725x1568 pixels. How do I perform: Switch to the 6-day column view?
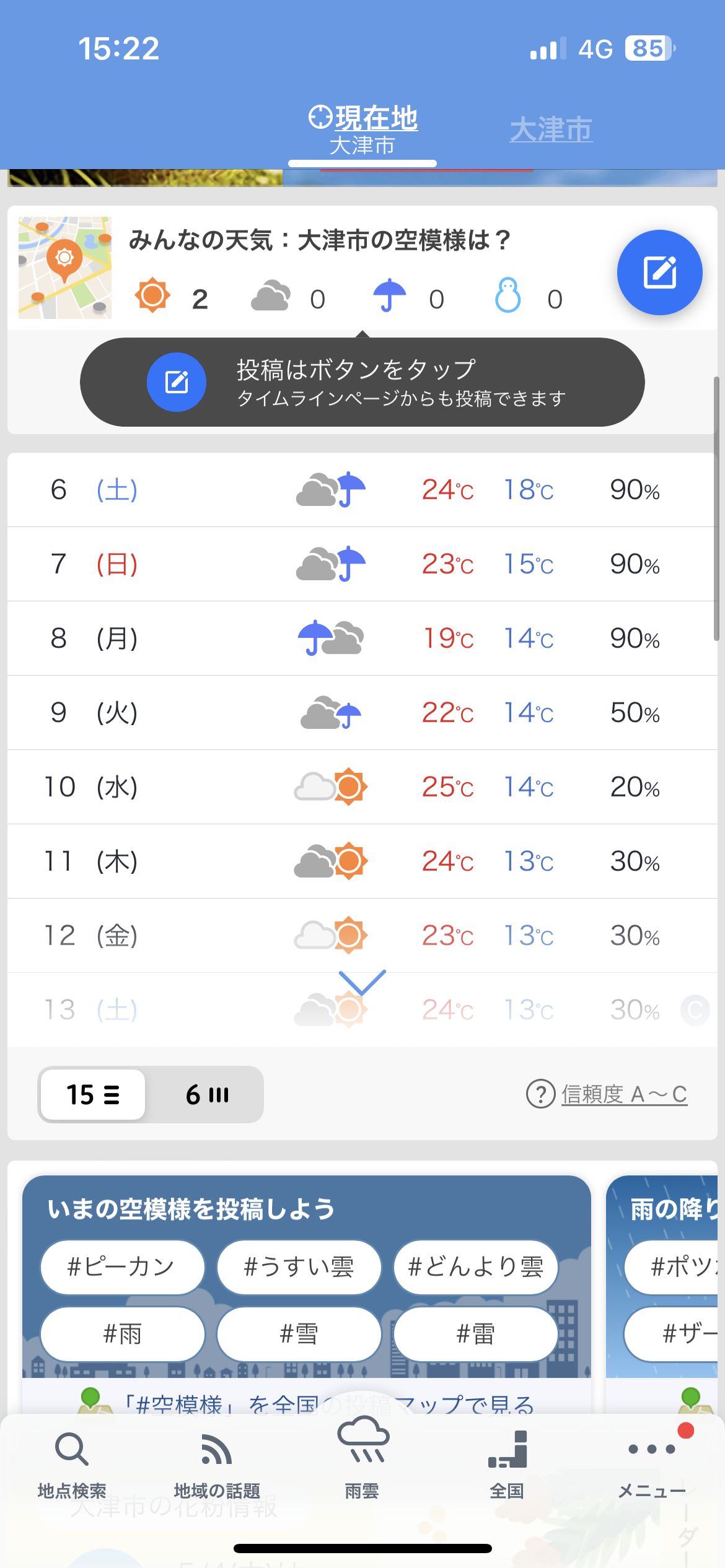click(207, 1095)
